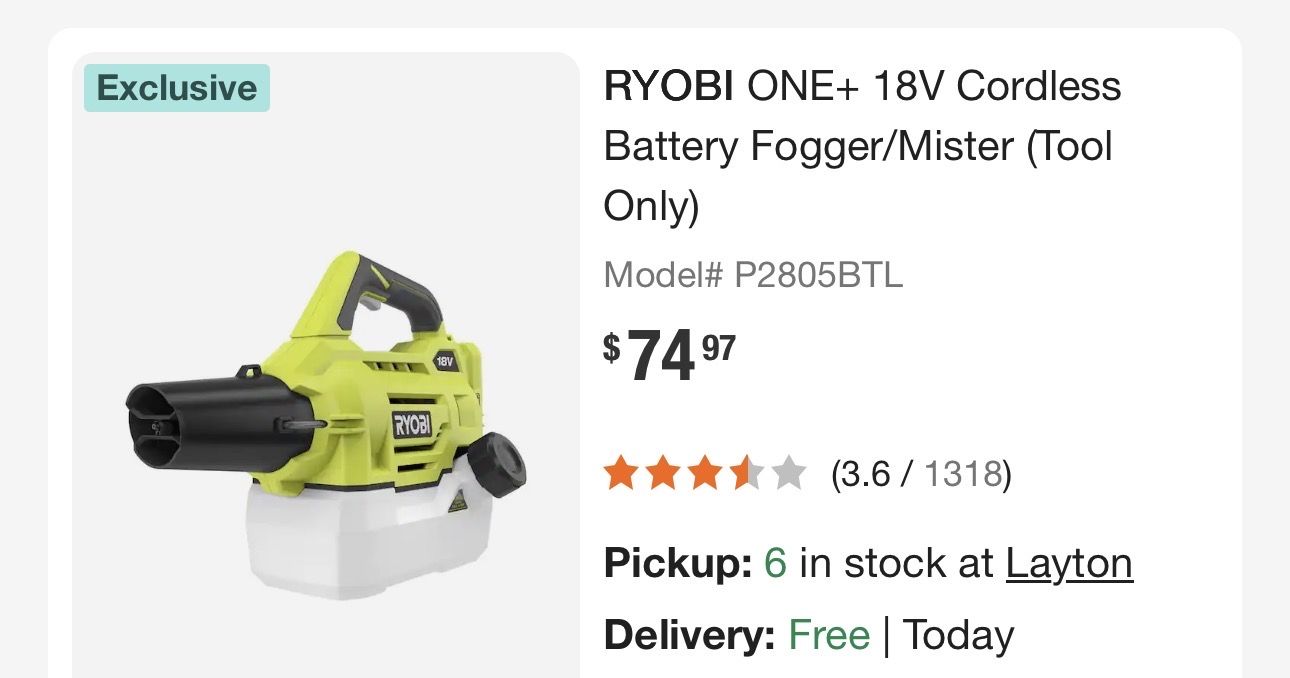The width and height of the screenshot is (1290, 678).
Task: Click the bold Pickup label
Action: (677, 564)
